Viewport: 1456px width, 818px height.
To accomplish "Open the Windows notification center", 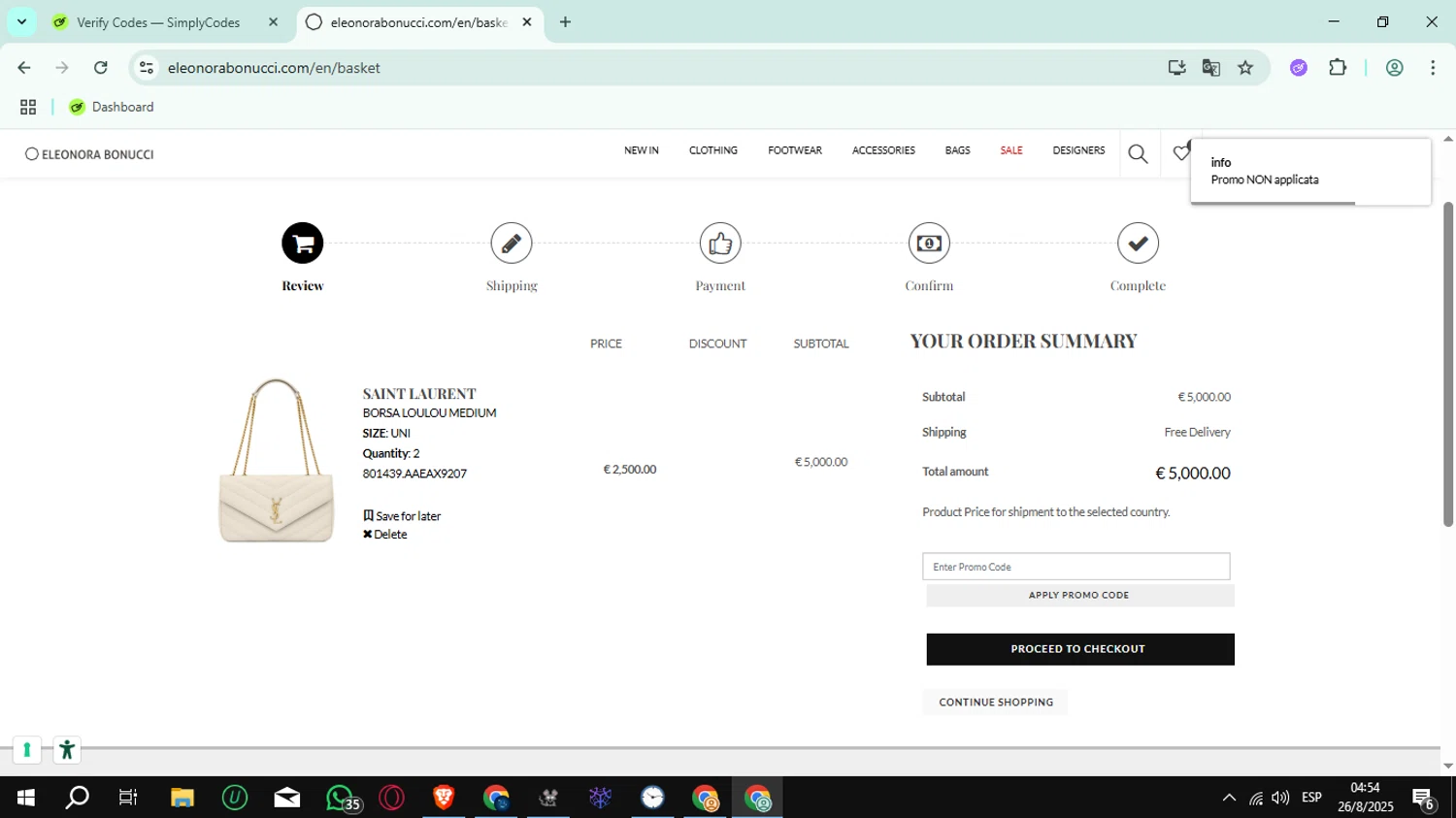I will [1424, 800].
